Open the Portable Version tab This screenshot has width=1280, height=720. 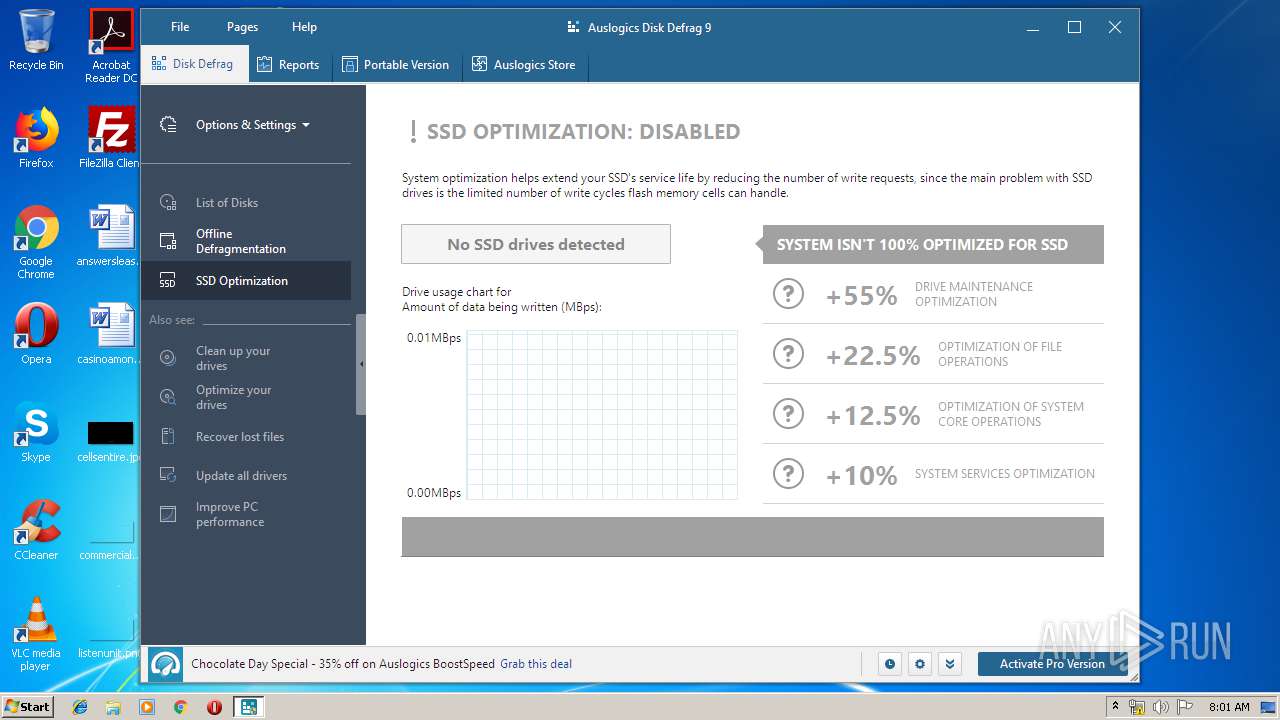(x=395, y=65)
